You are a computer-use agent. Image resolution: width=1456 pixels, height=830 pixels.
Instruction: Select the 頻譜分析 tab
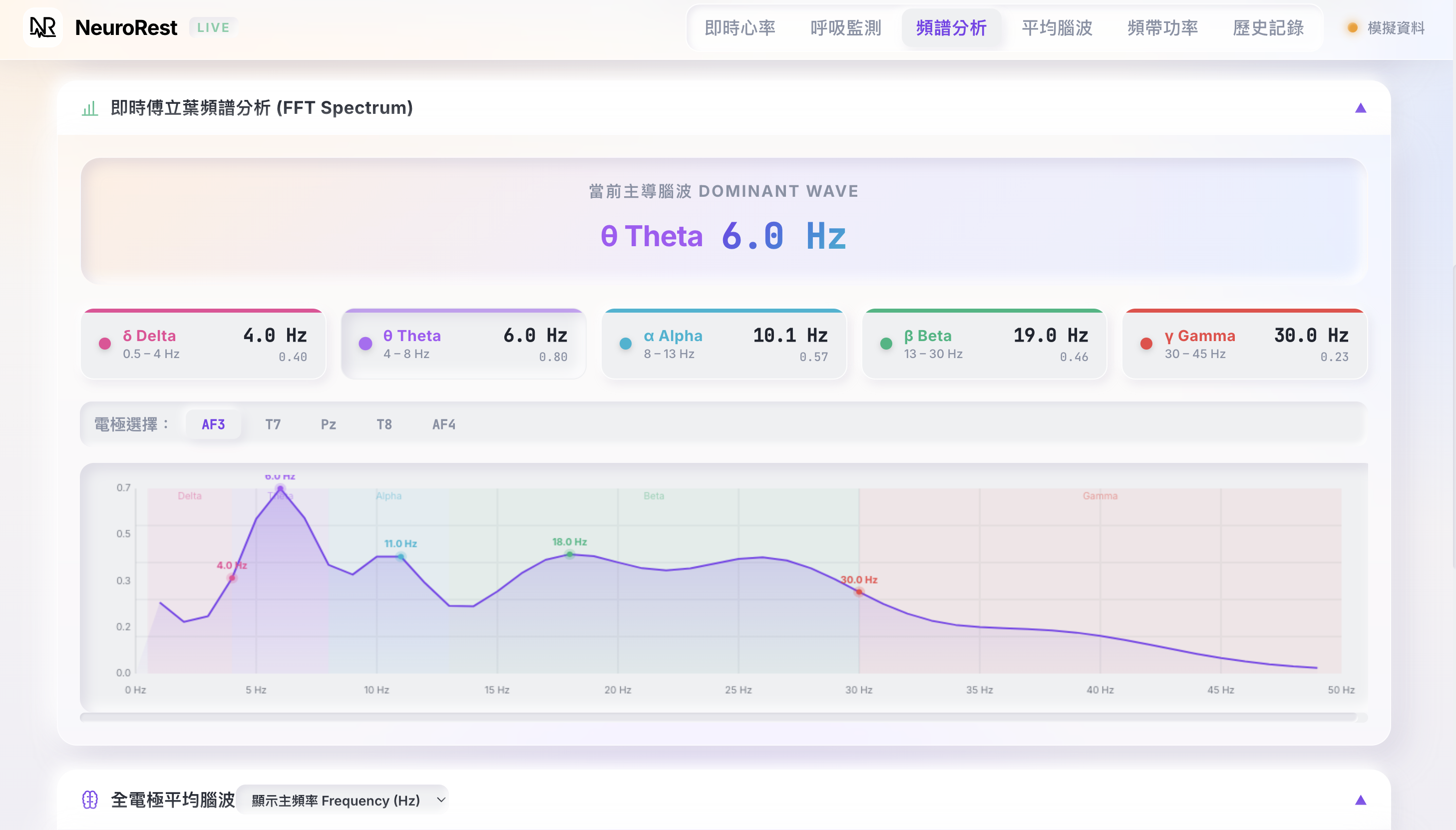(x=951, y=27)
